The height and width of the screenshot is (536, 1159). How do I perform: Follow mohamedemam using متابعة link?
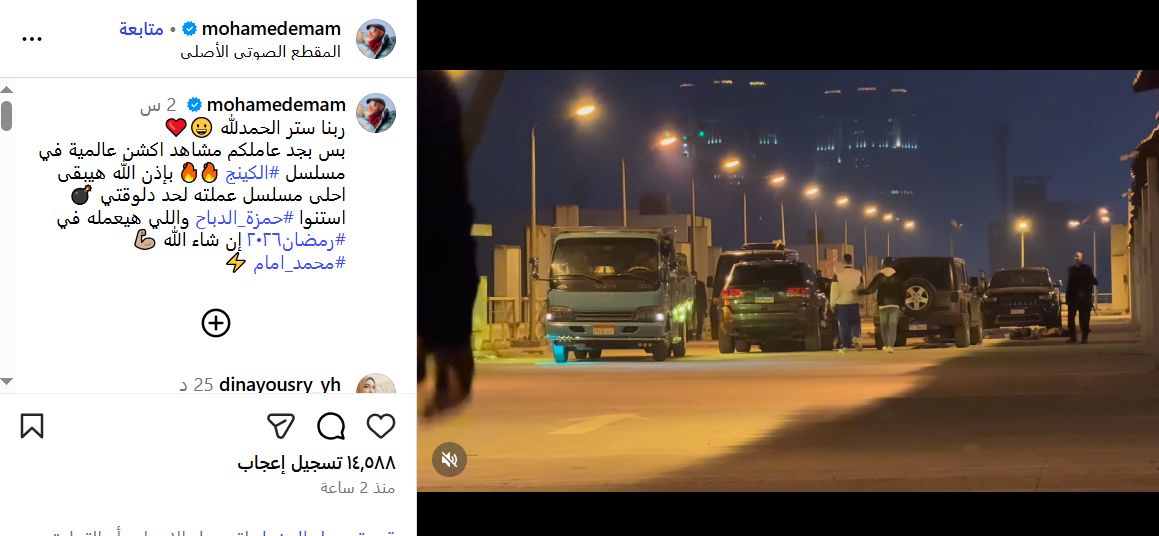tap(141, 29)
